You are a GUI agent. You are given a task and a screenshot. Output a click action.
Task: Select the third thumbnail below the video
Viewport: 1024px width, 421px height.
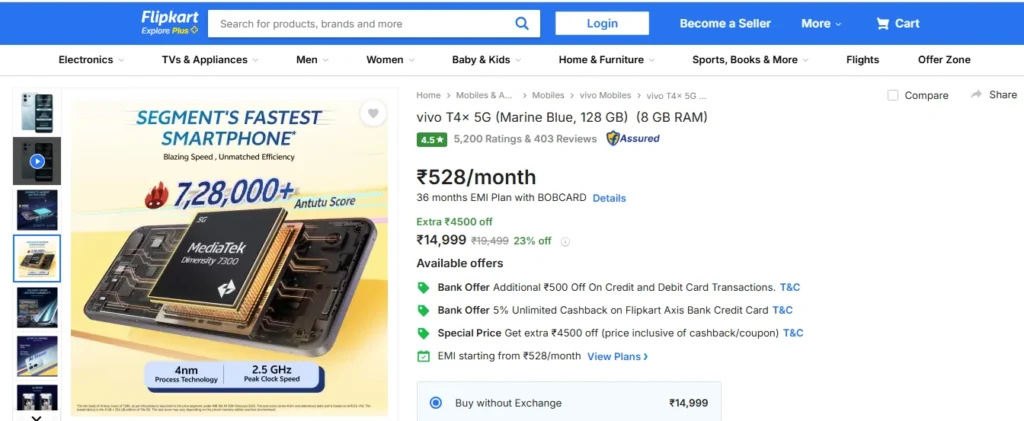click(37, 210)
